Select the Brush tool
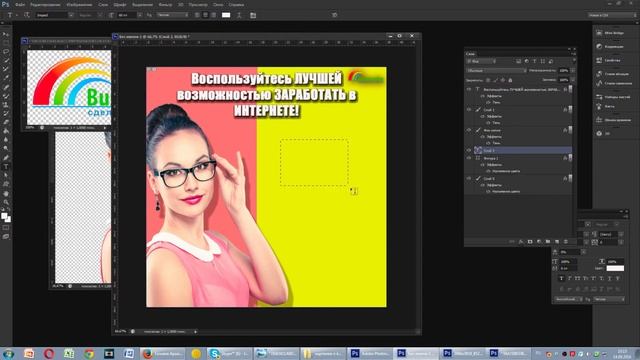This screenshot has width=640, height=360. pos(6,96)
